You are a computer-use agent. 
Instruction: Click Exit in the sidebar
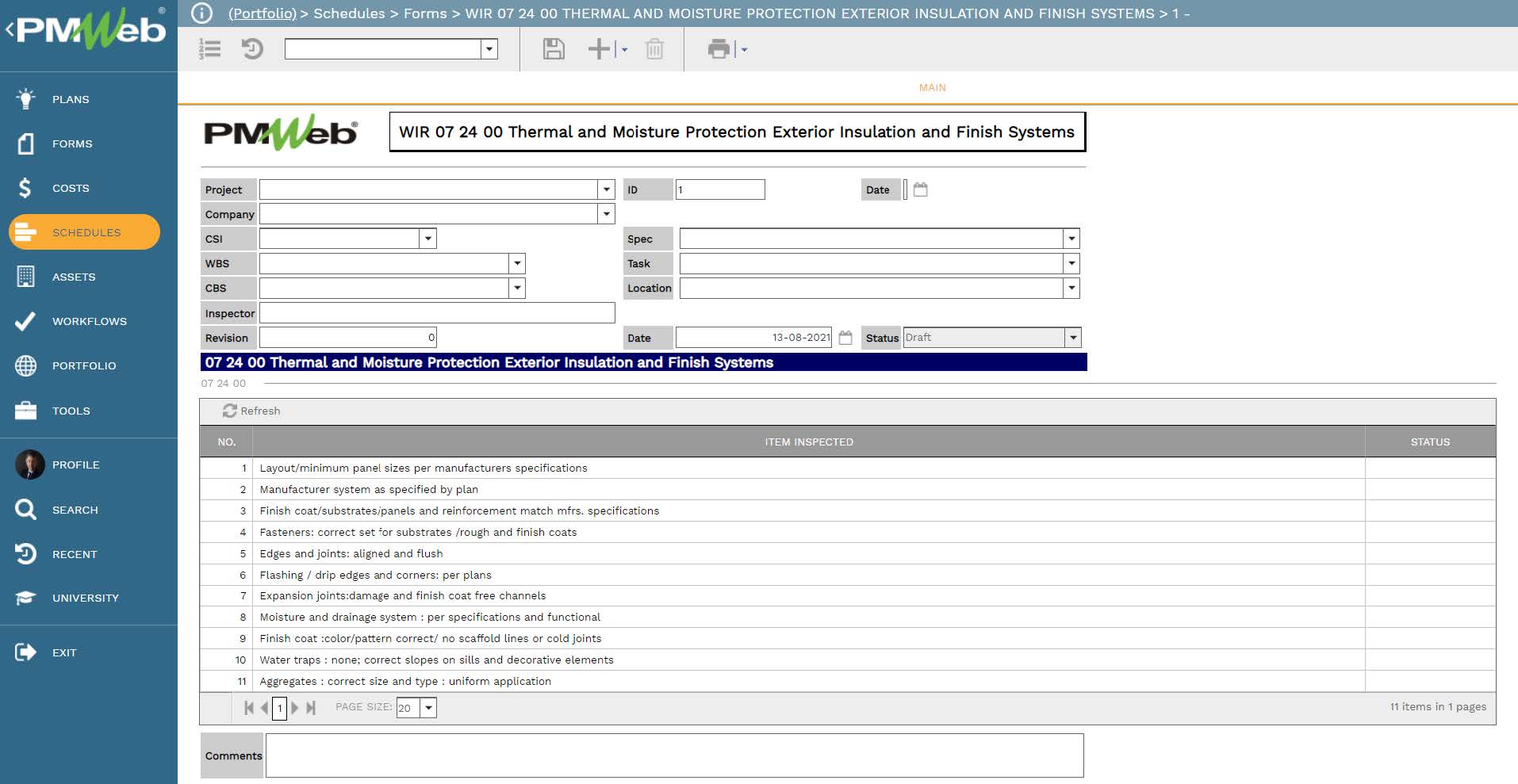pyautogui.click(x=64, y=652)
